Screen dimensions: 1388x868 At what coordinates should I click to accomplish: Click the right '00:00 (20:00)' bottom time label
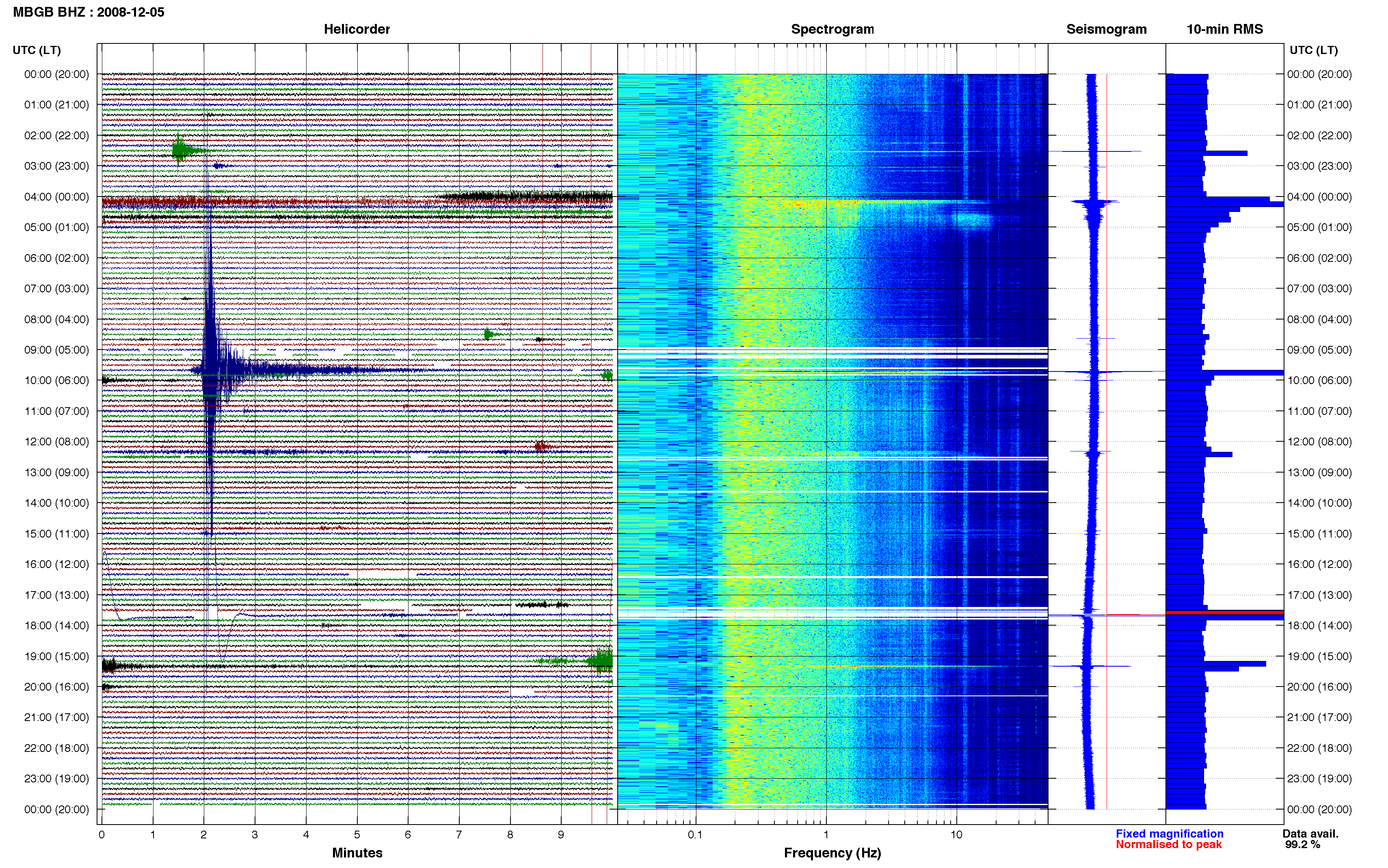(x=1319, y=810)
